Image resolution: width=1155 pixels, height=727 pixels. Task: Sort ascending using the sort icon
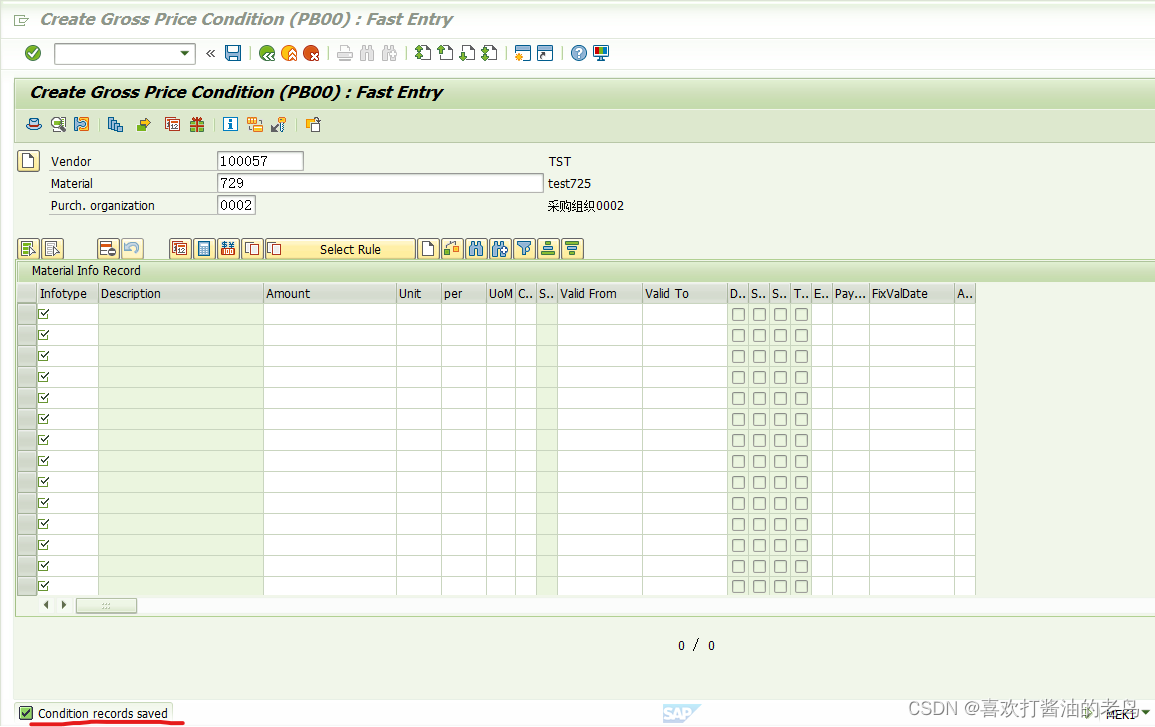(x=548, y=248)
